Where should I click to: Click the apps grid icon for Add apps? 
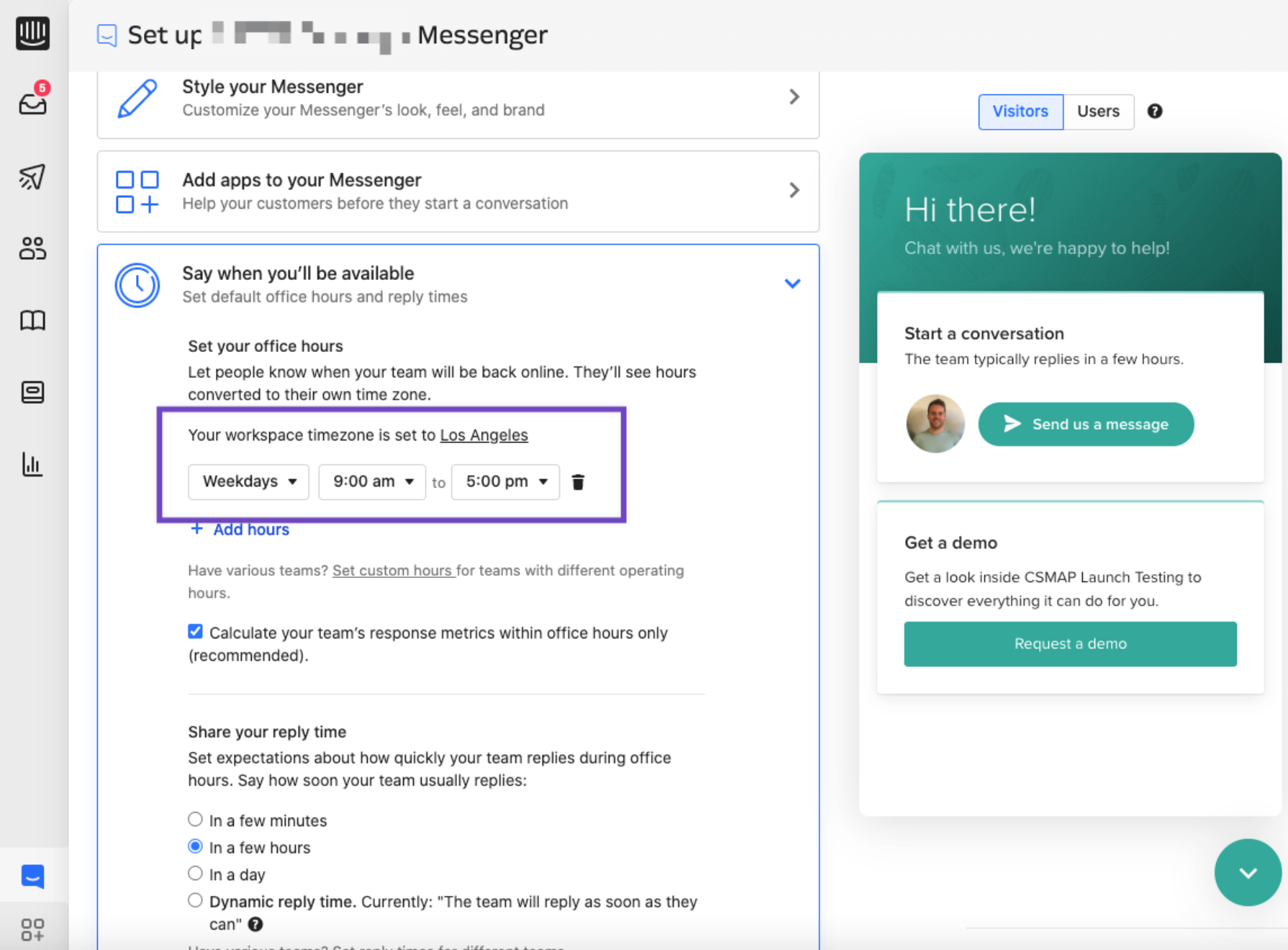(137, 191)
